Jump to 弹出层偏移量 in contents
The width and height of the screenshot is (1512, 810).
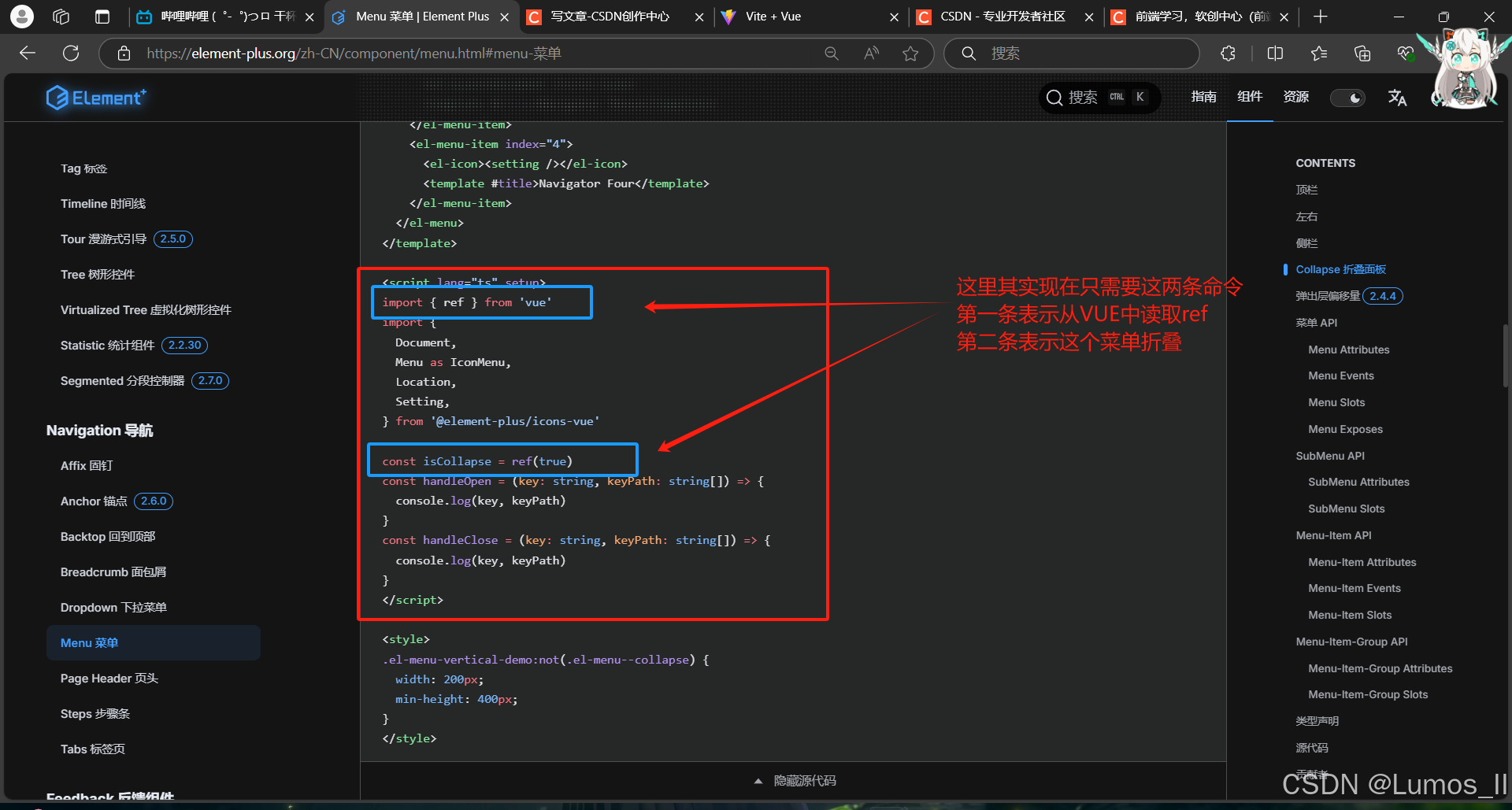1328,296
